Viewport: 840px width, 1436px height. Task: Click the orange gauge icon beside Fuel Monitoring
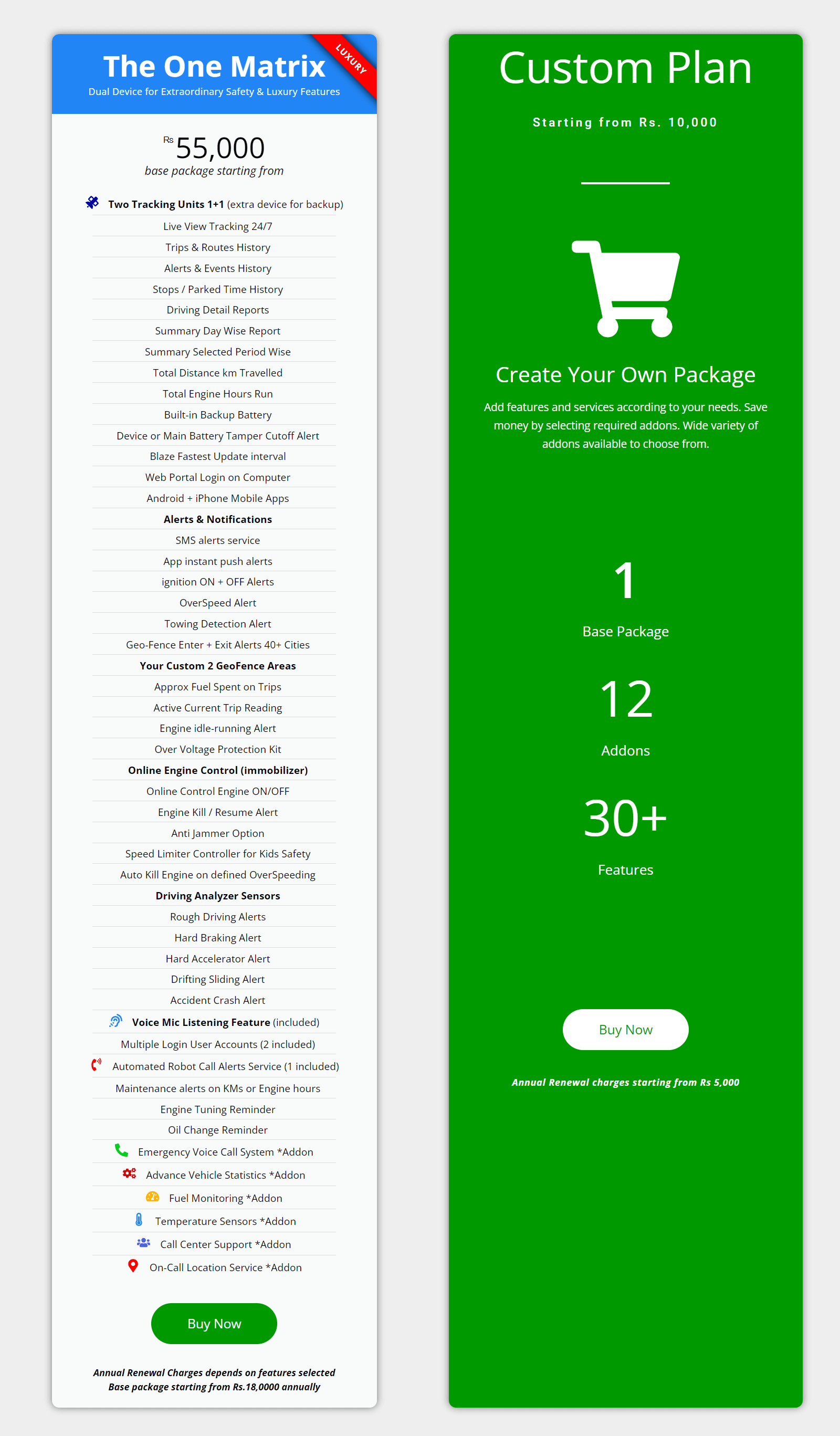click(152, 1197)
